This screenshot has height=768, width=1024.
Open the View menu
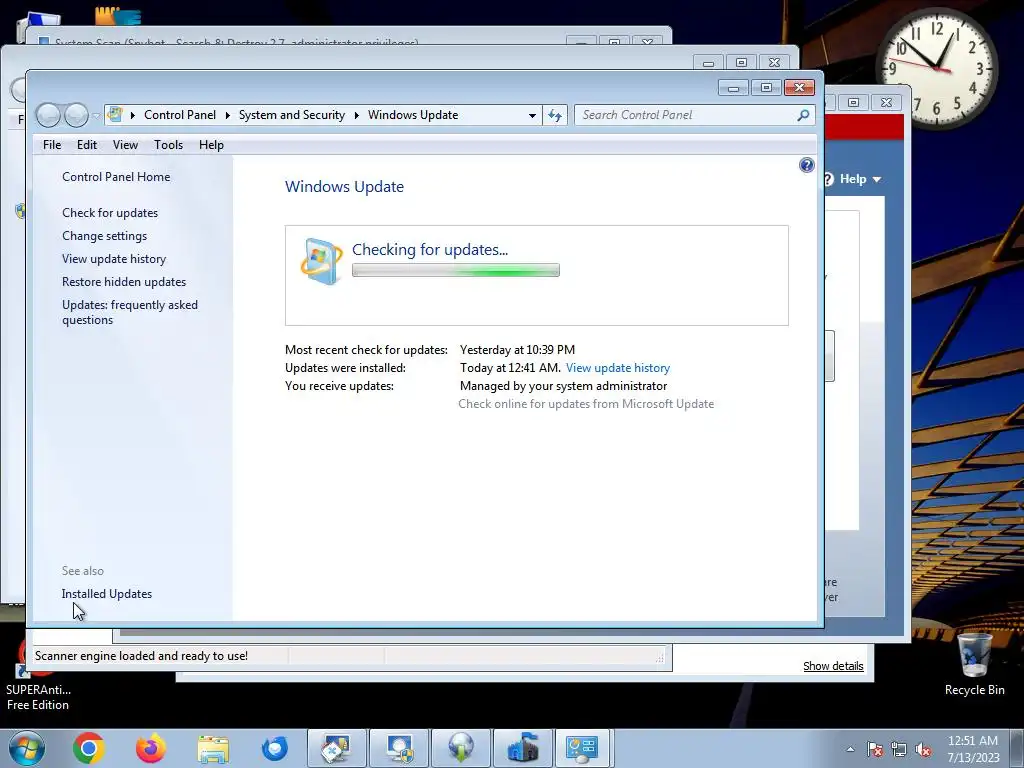[x=125, y=145]
